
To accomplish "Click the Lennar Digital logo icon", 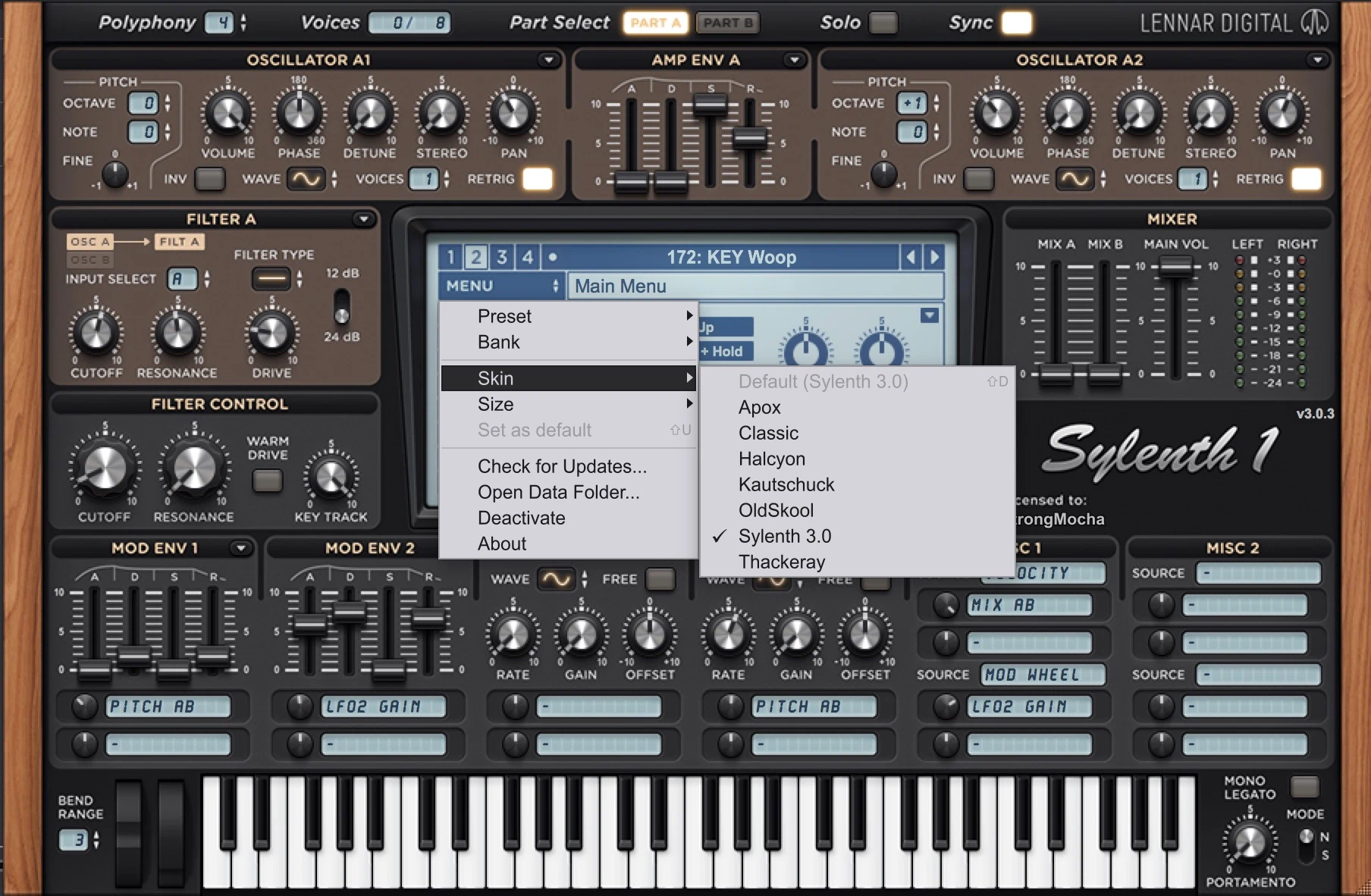I will (x=1315, y=23).
